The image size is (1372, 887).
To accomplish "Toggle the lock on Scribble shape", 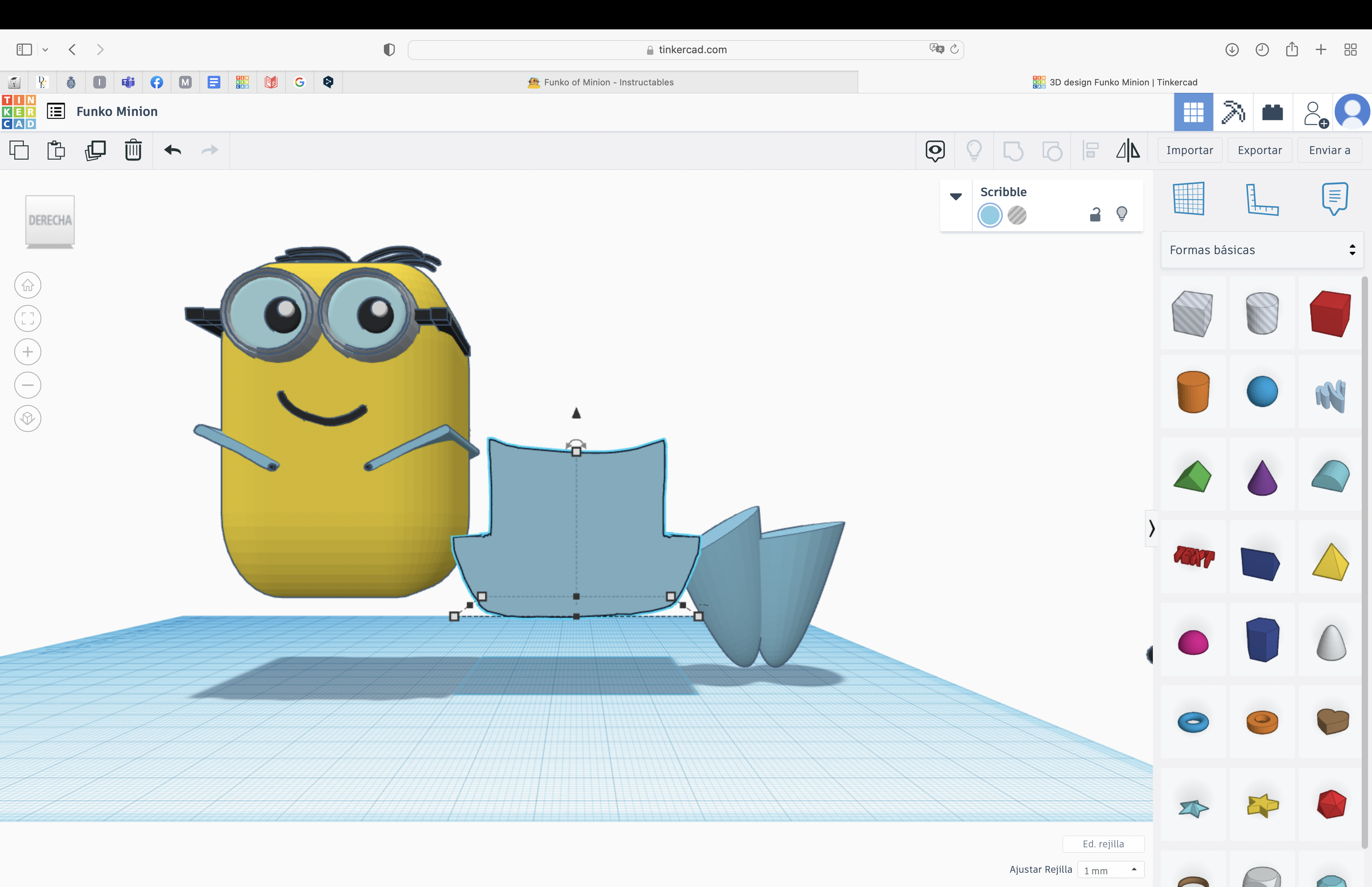I will pyautogui.click(x=1095, y=214).
